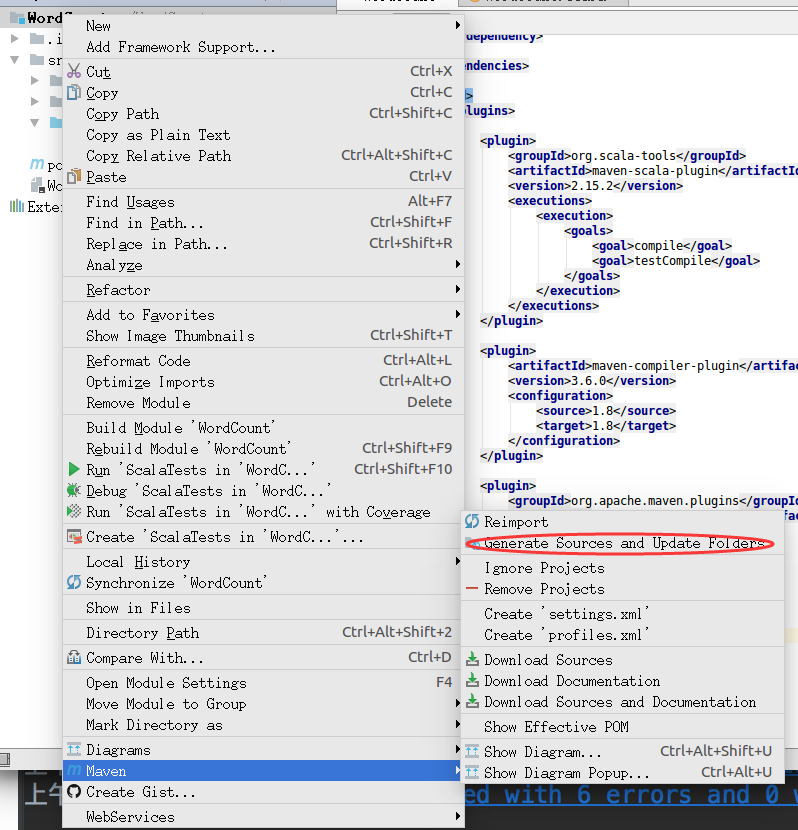This screenshot has height=830, width=798.
Task: Choose Ignore Projects in Maven submenu
Action: tap(622, 568)
